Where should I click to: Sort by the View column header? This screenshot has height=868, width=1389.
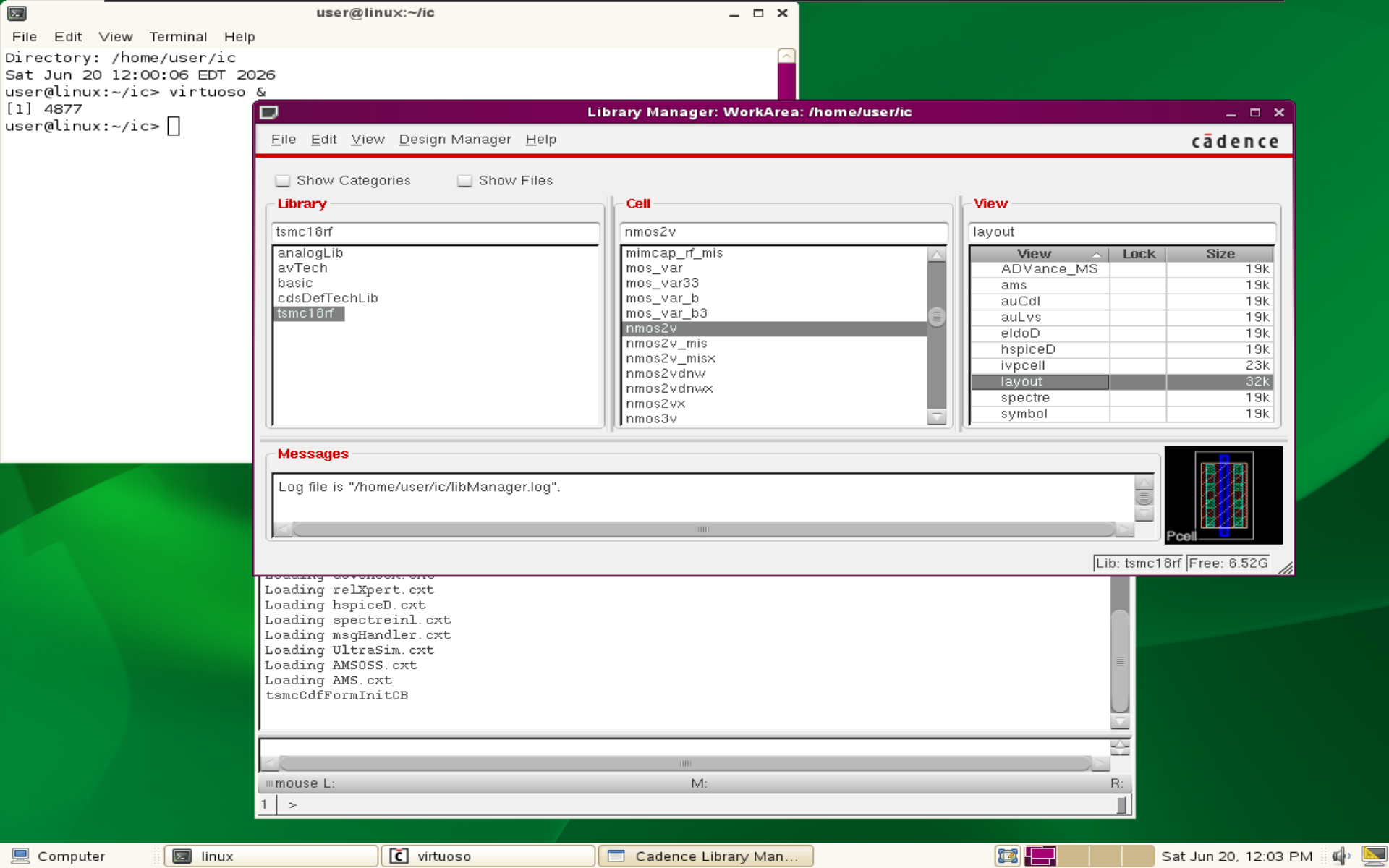click(x=1040, y=254)
